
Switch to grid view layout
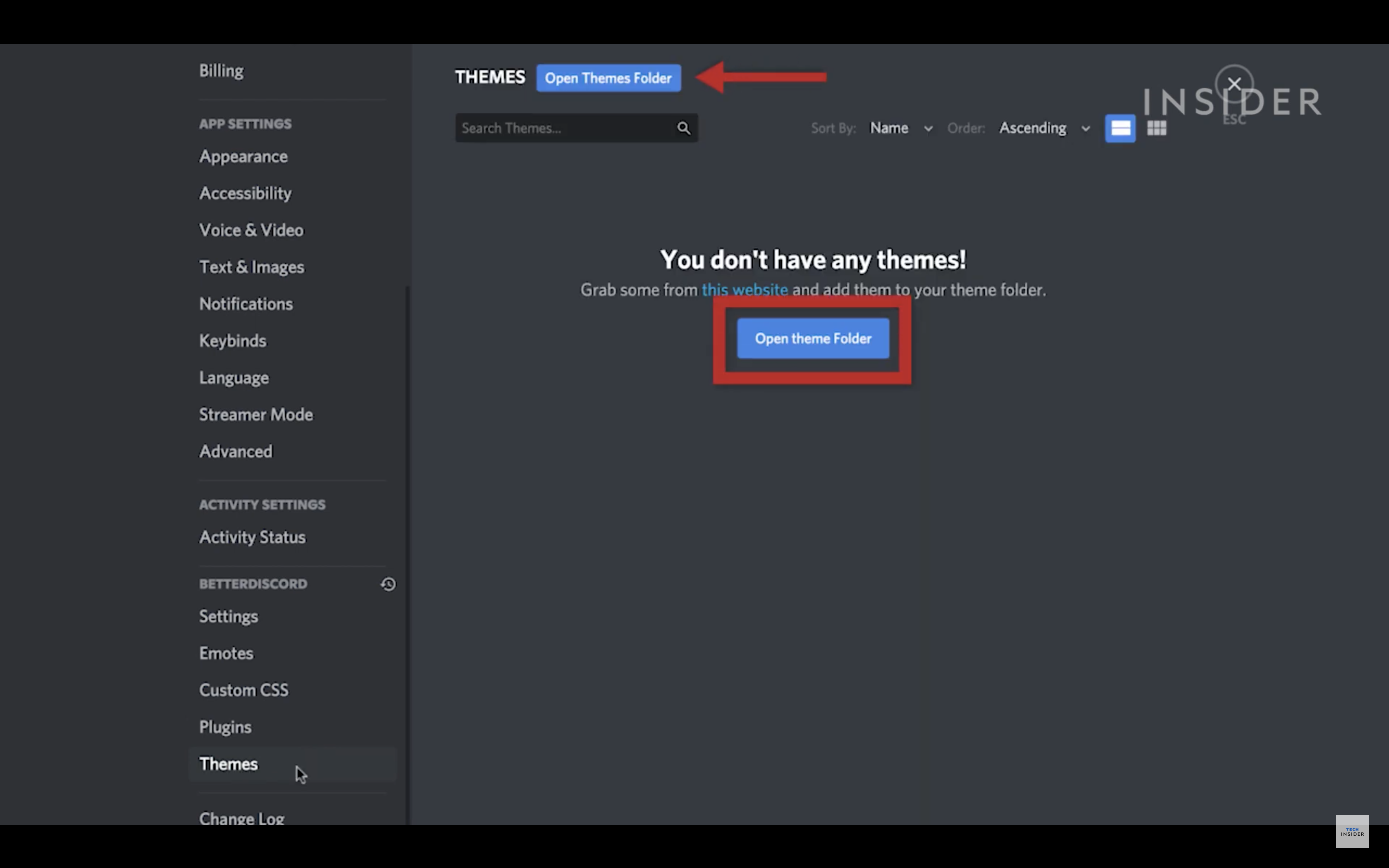[x=1157, y=128]
